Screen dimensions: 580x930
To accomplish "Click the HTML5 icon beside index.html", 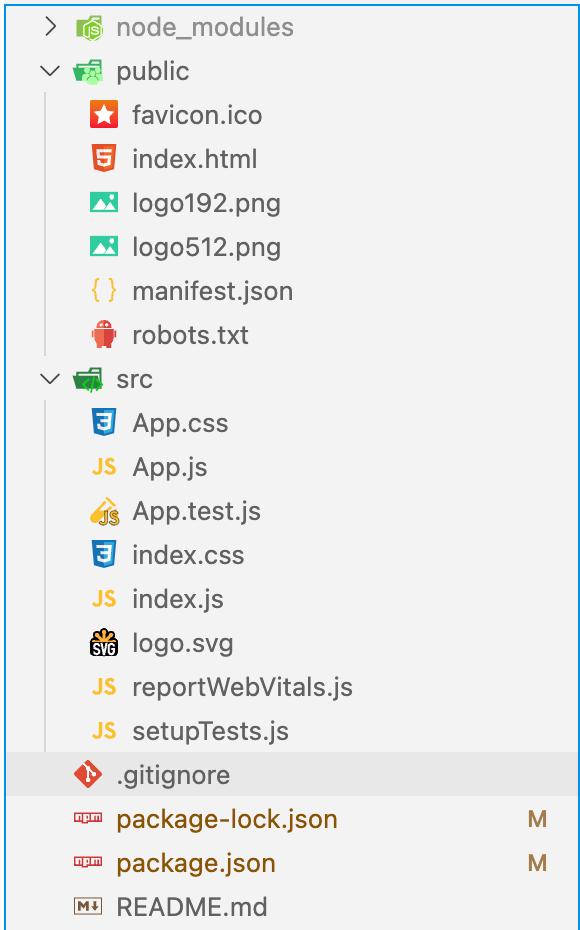I will (x=104, y=159).
